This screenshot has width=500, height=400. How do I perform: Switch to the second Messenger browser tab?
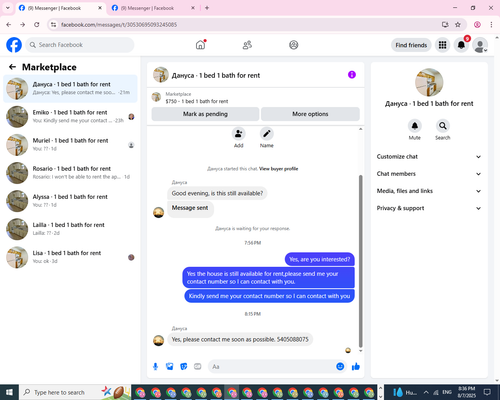tap(153, 8)
